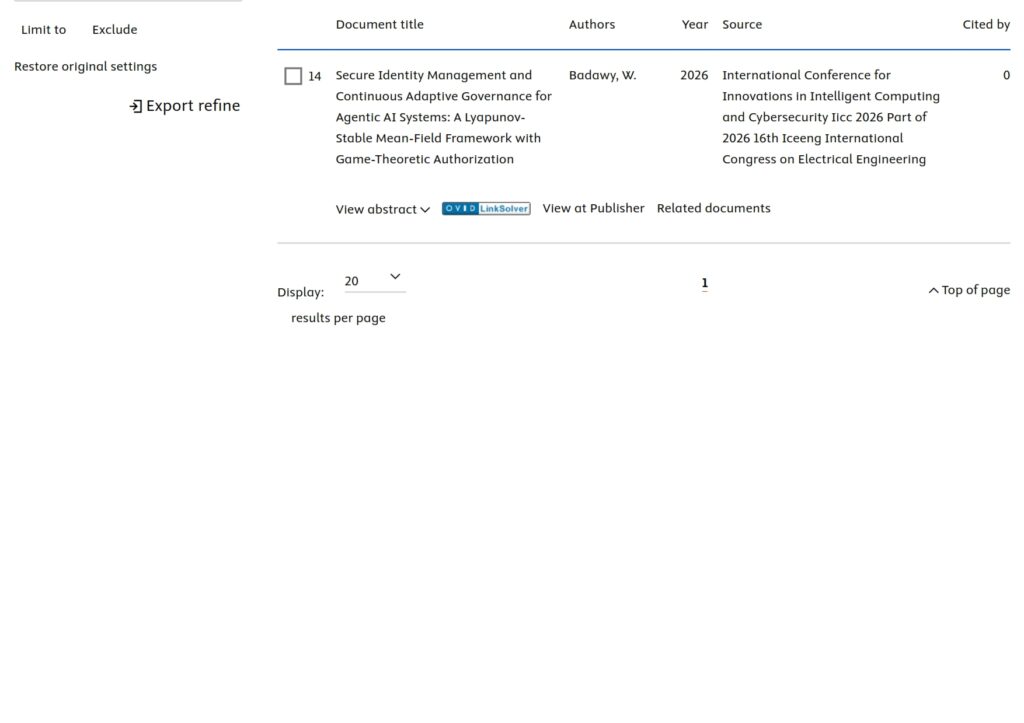Open the Secure Identity Management document title

point(443,117)
